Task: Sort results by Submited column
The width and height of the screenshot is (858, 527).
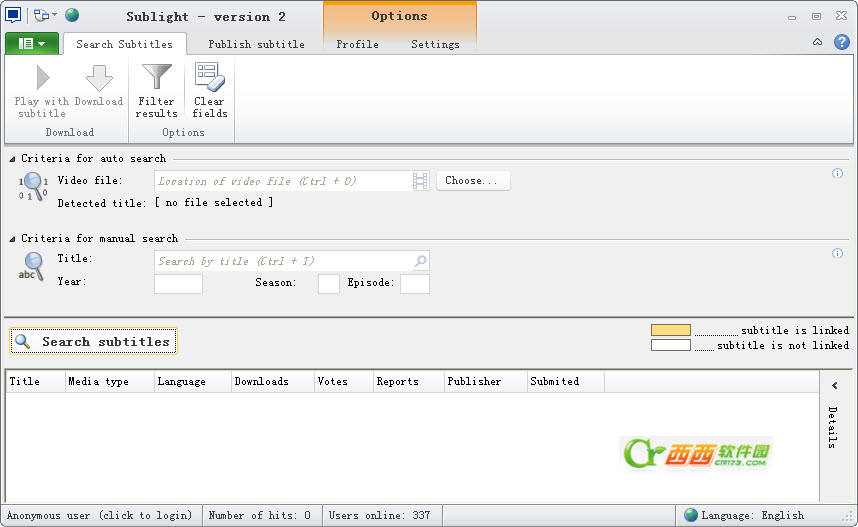Action: point(566,381)
